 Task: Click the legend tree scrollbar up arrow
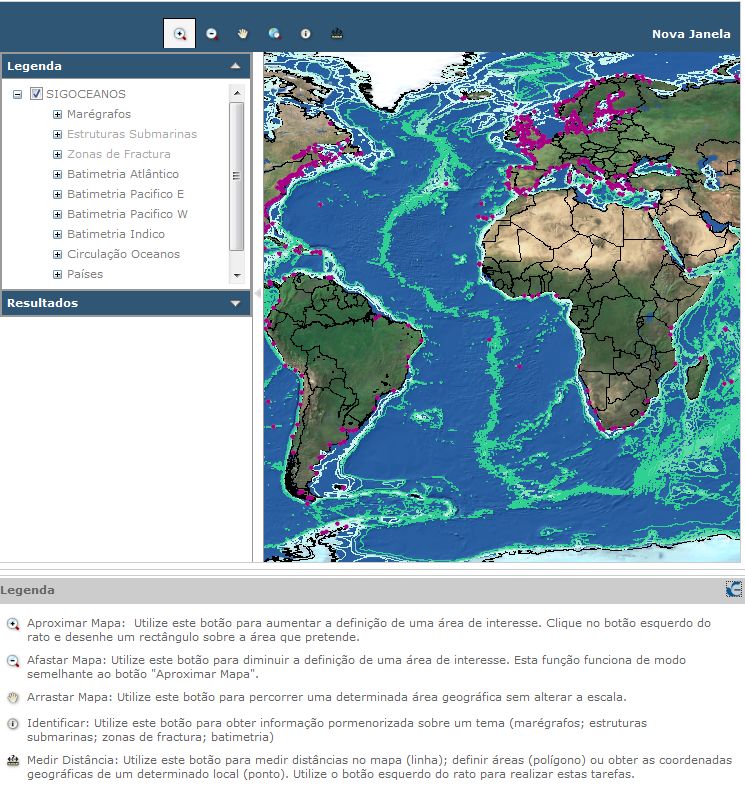click(237, 93)
